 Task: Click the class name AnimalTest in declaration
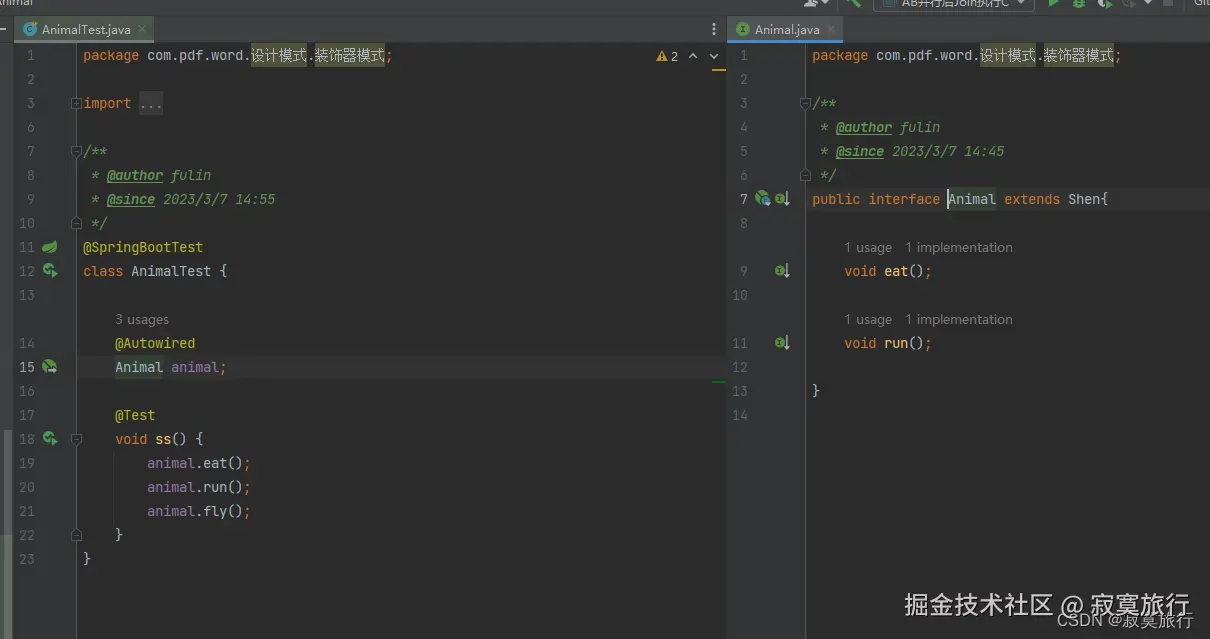171,271
